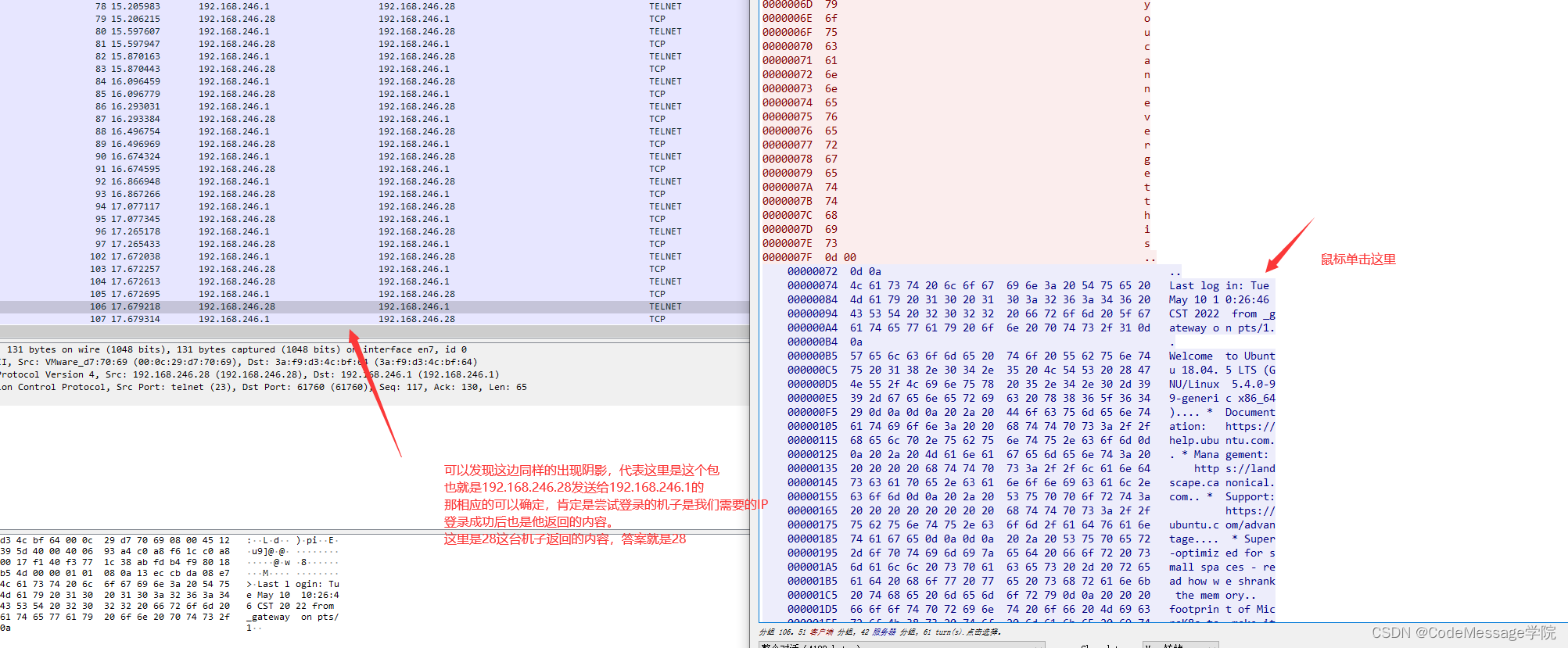Click the hex dump row containing 'Last l ogin: Tu'
Image resolution: width=1568 pixels, height=648 pixels.
pos(170,584)
